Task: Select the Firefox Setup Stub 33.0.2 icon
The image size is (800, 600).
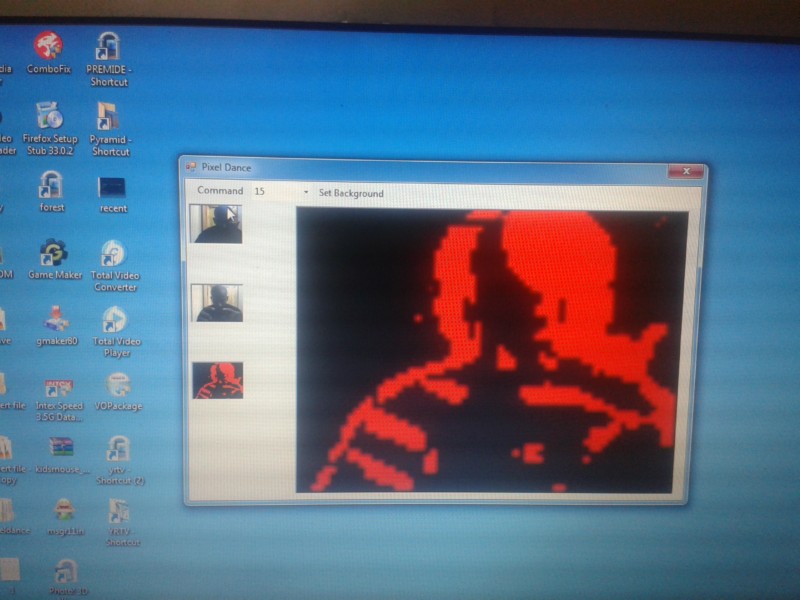Action: point(50,128)
